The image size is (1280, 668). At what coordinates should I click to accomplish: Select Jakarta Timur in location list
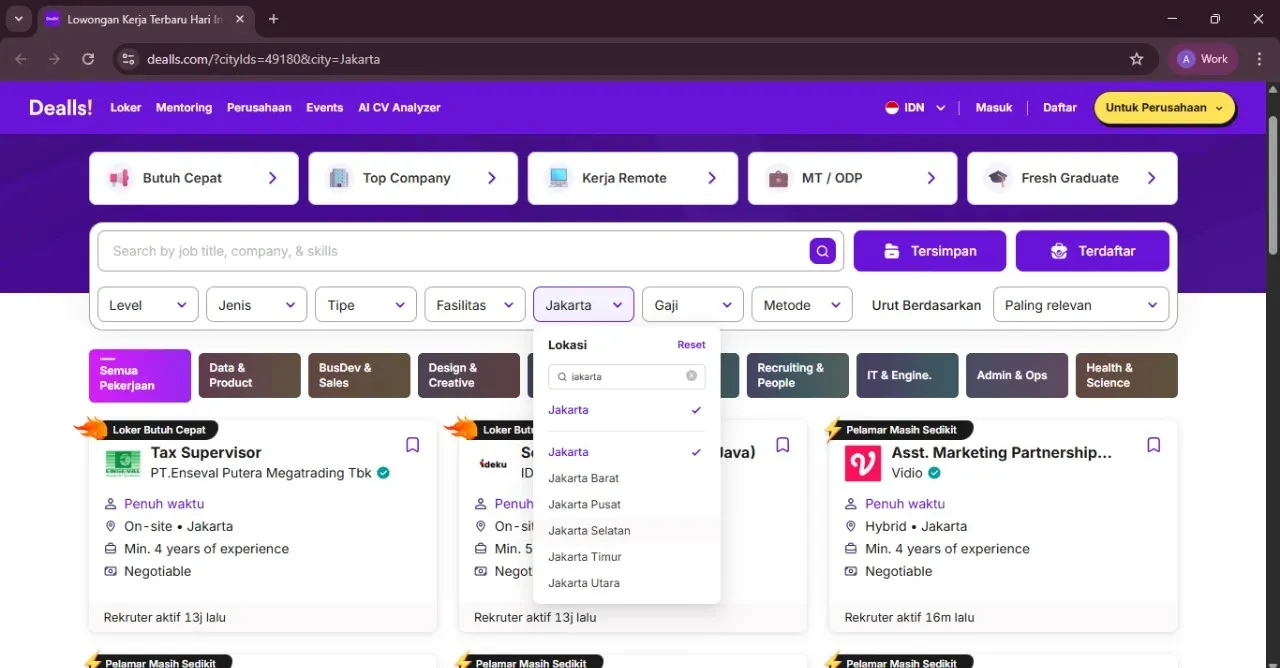coord(627,556)
